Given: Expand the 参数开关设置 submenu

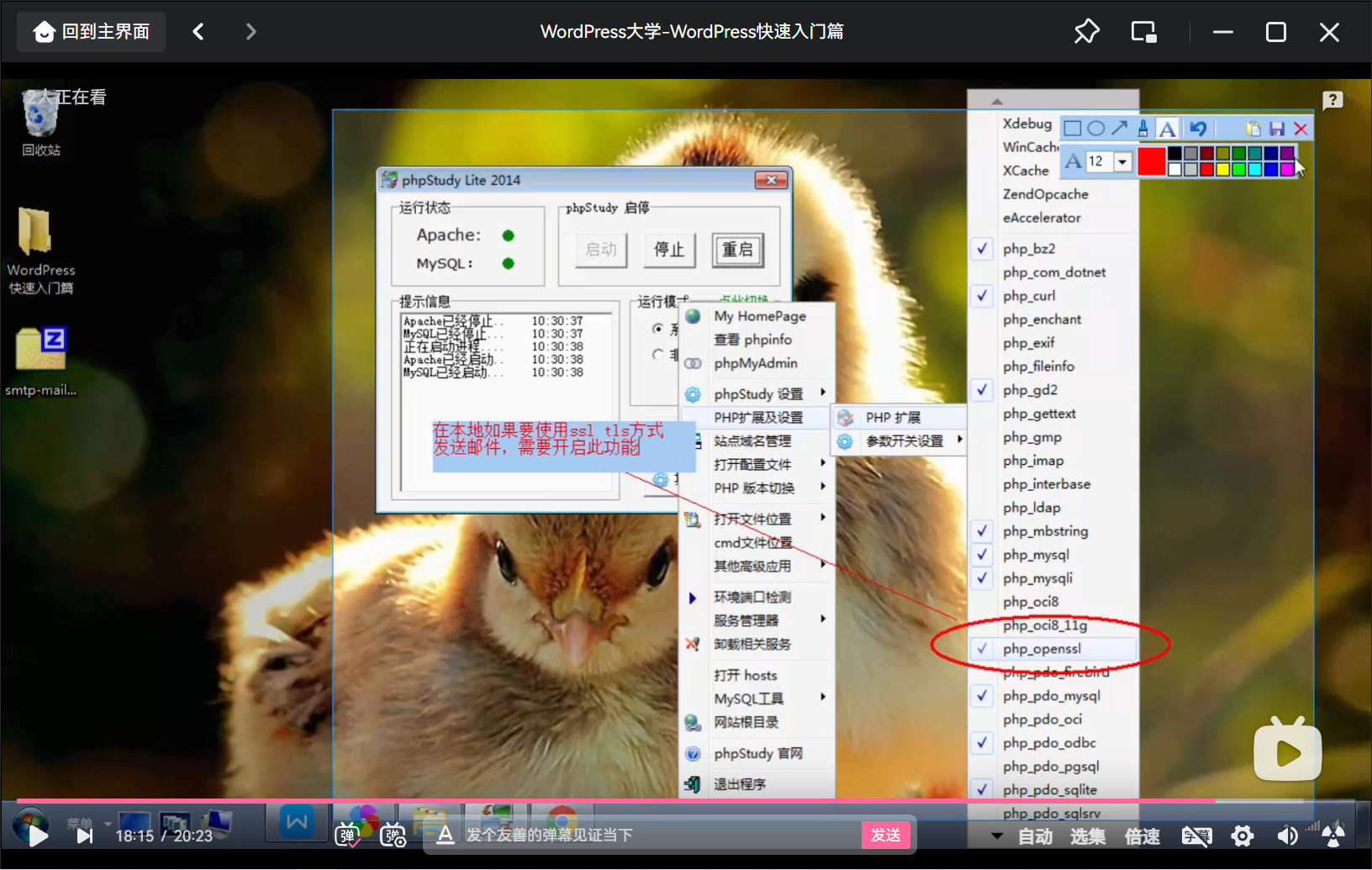Looking at the screenshot, I should tap(900, 440).
